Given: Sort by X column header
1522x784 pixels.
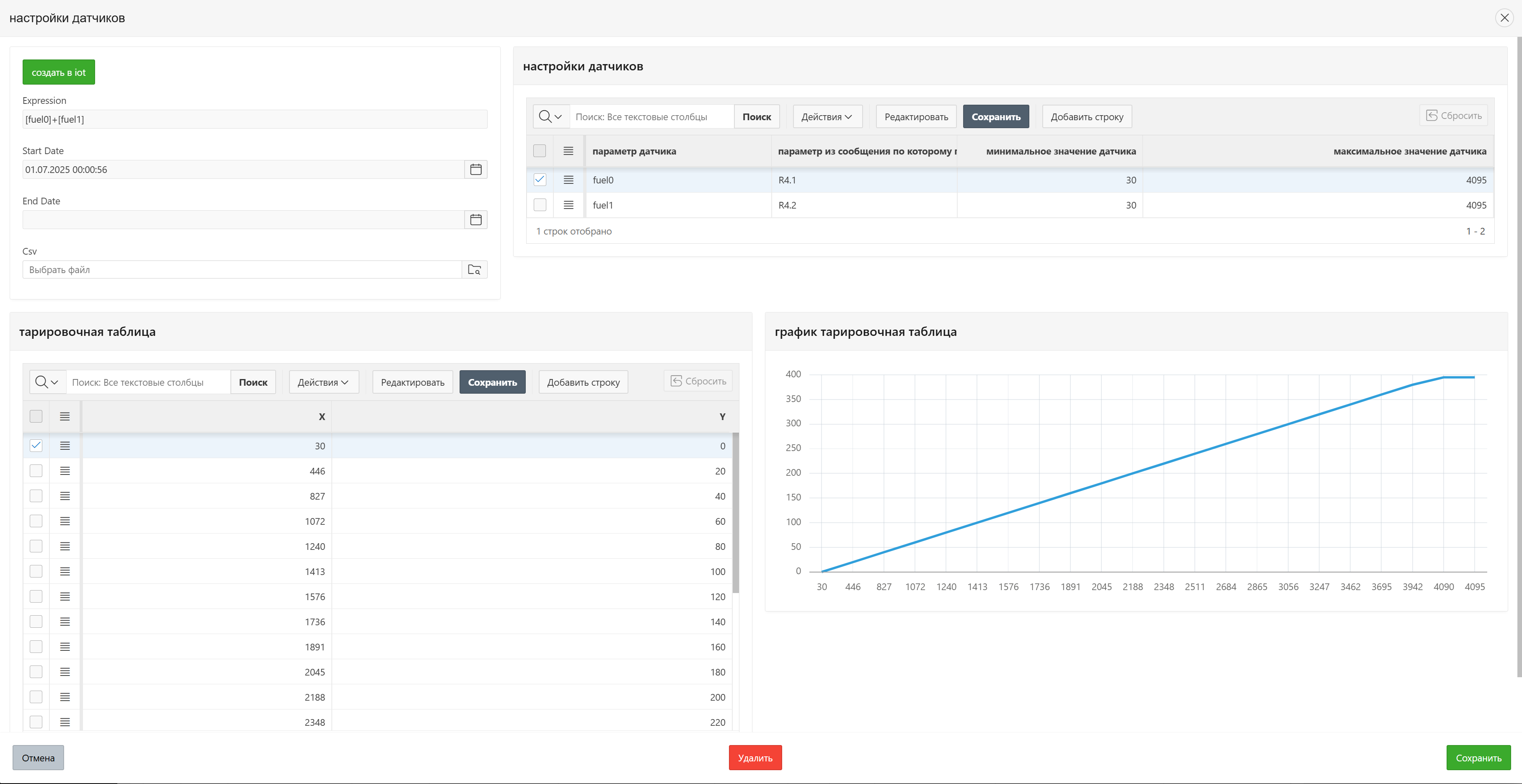Looking at the screenshot, I should coord(321,417).
